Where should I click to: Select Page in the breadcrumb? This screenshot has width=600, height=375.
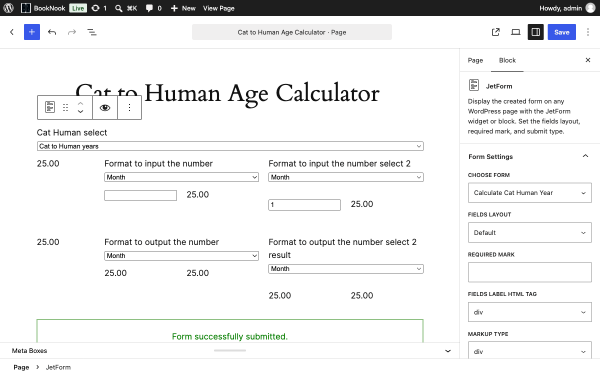point(21,367)
